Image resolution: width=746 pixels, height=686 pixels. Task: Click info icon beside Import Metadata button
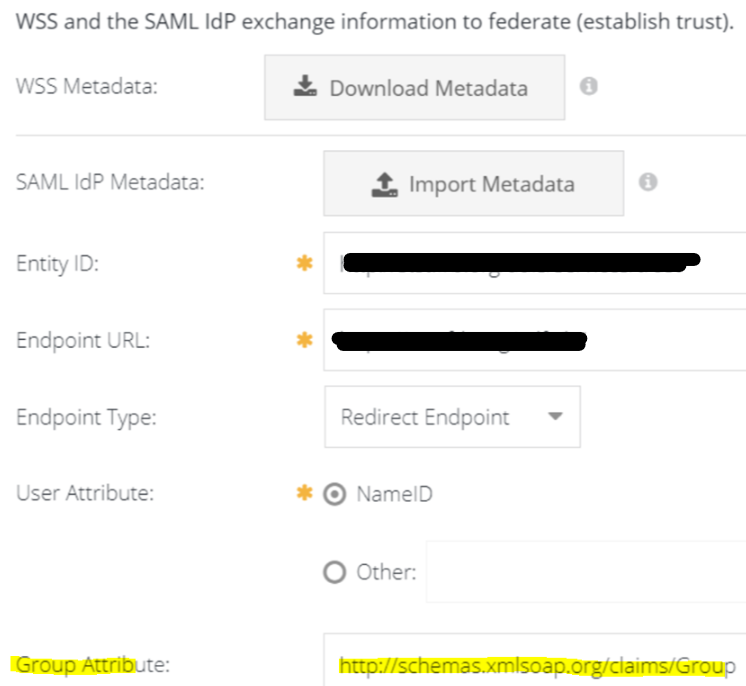pyautogui.click(x=648, y=183)
